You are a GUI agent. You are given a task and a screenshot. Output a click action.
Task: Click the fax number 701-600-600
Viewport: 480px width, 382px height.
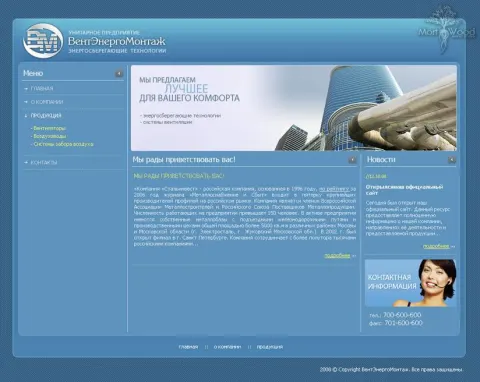[x=403, y=323]
